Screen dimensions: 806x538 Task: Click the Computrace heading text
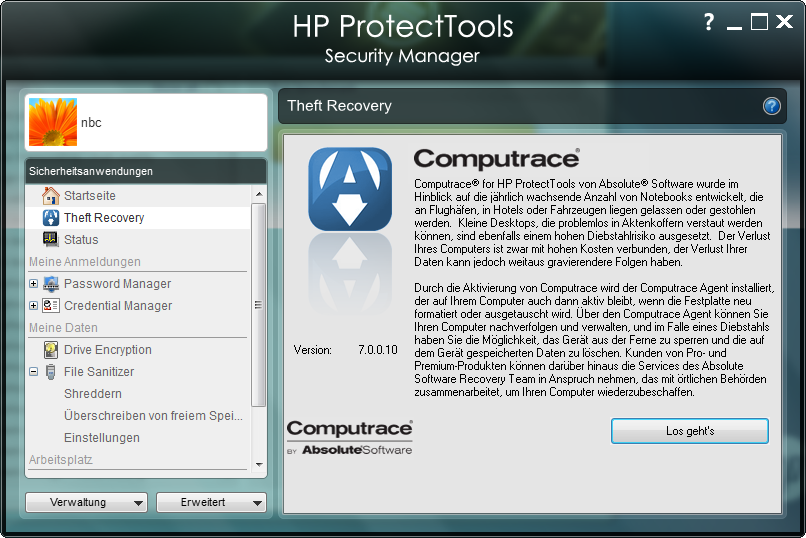[x=497, y=159]
